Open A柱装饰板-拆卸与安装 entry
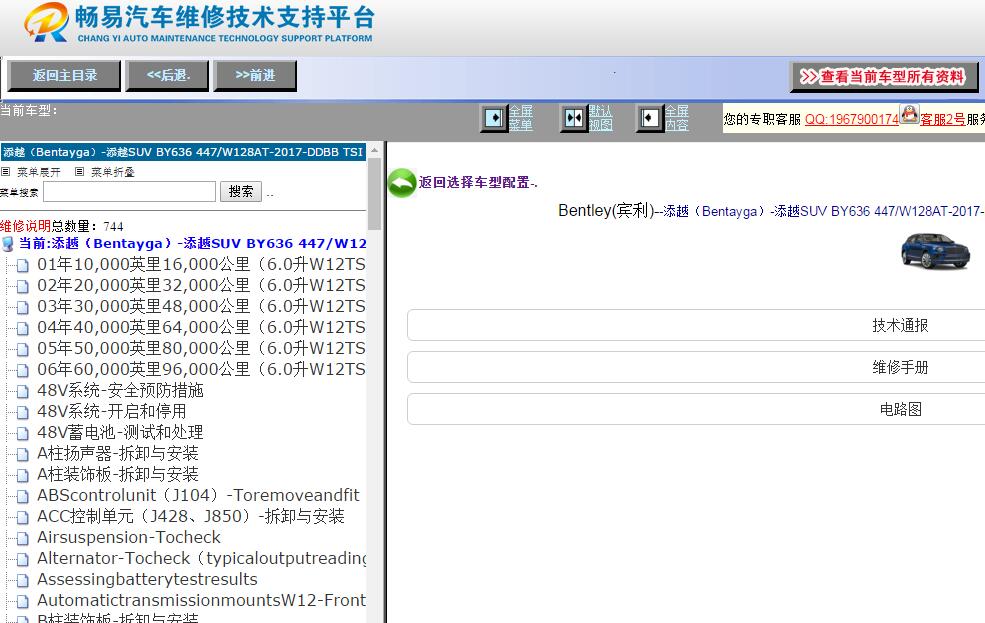This screenshot has height=623, width=985. [117, 475]
